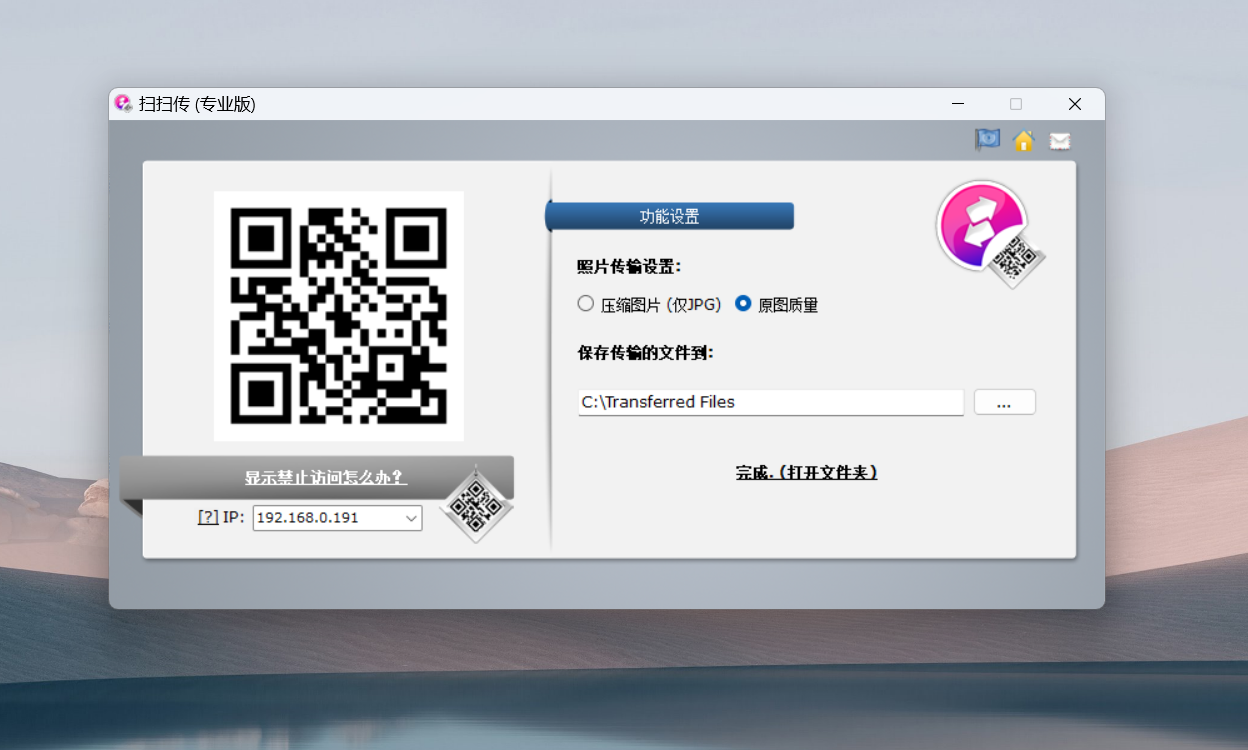
Task: Select the 原图质量 radio option
Action: click(x=743, y=304)
